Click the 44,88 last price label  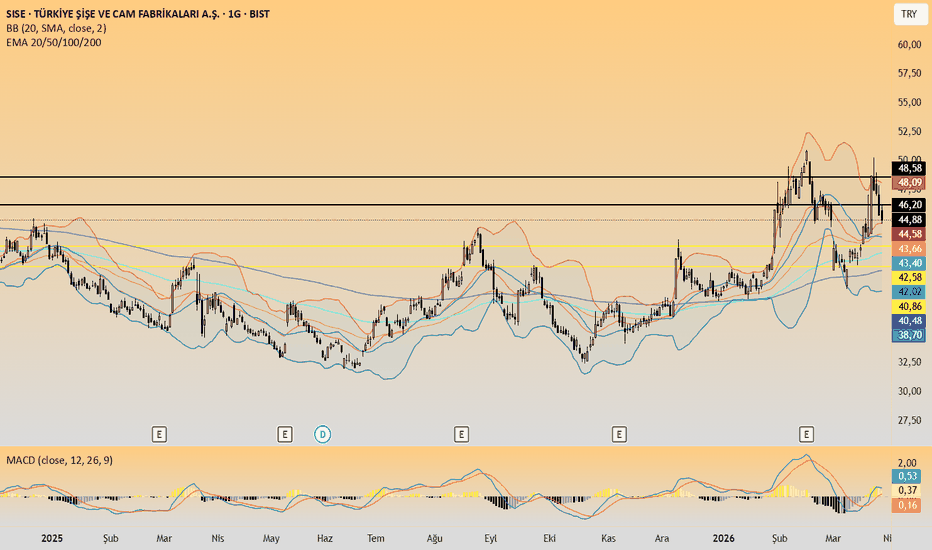909,220
